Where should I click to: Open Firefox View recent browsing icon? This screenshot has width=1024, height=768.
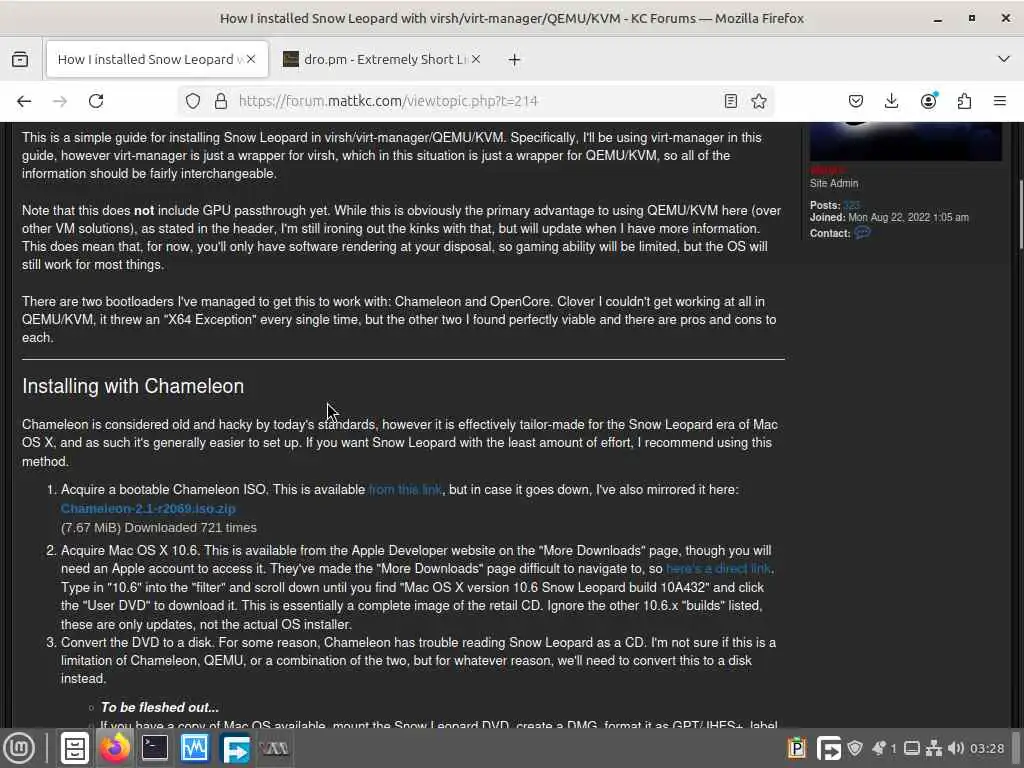(x=20, y=59)
